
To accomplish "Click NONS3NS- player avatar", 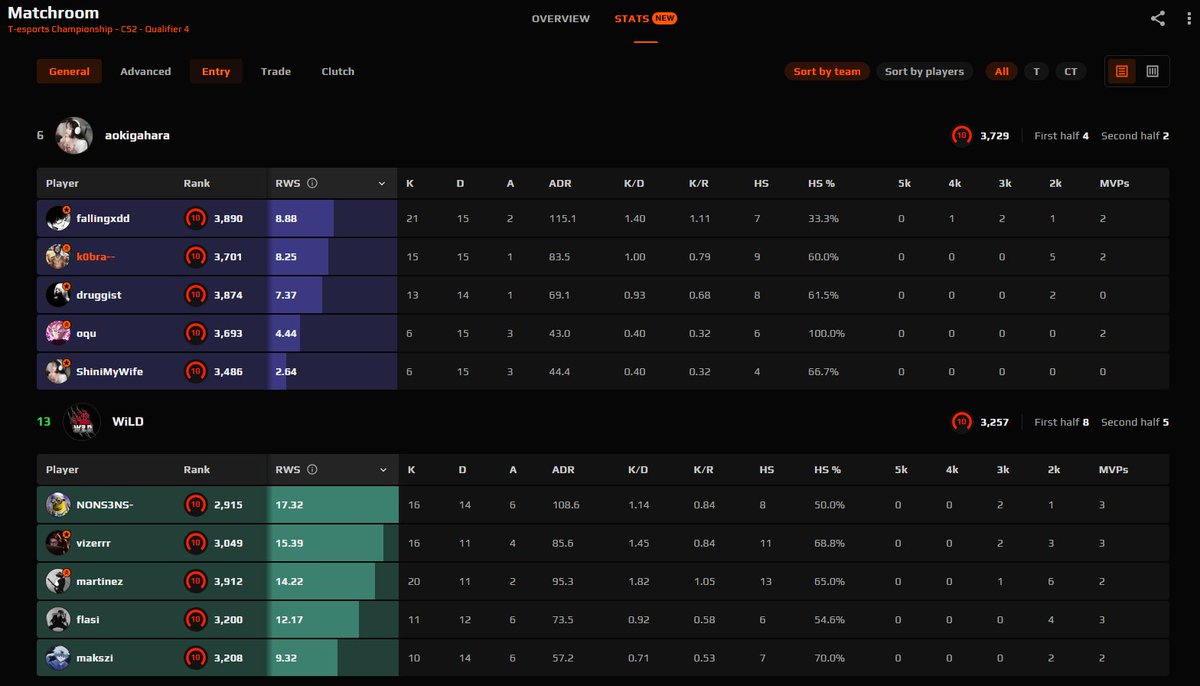I will click(x=57, y=505).
